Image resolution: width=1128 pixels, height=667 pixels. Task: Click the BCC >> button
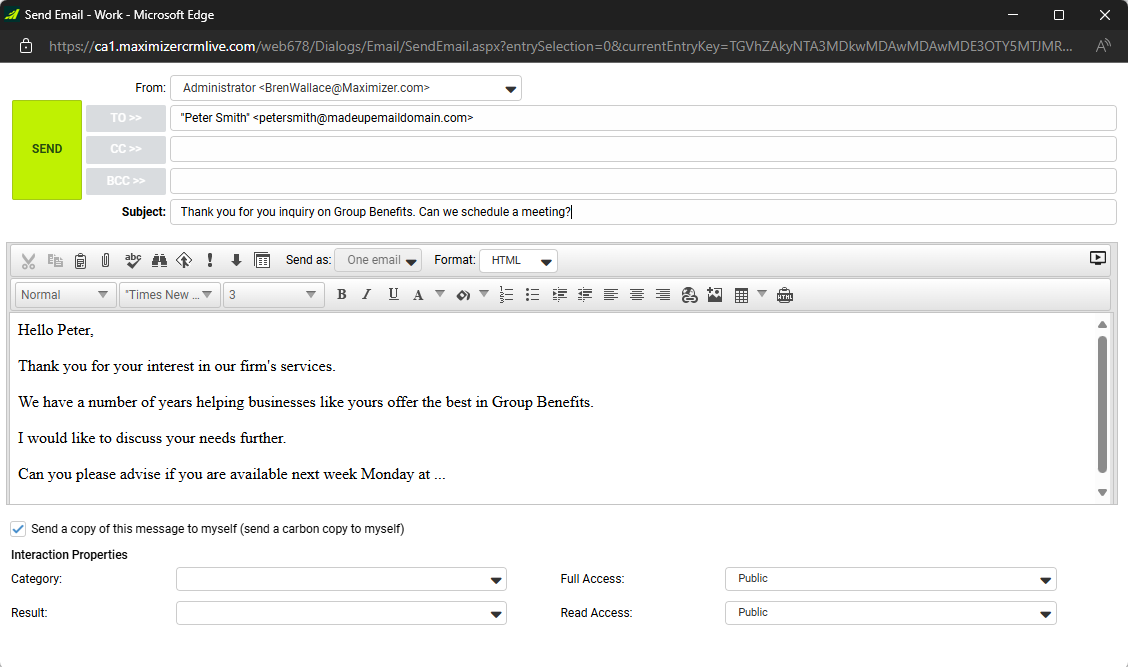pos(126,181)
